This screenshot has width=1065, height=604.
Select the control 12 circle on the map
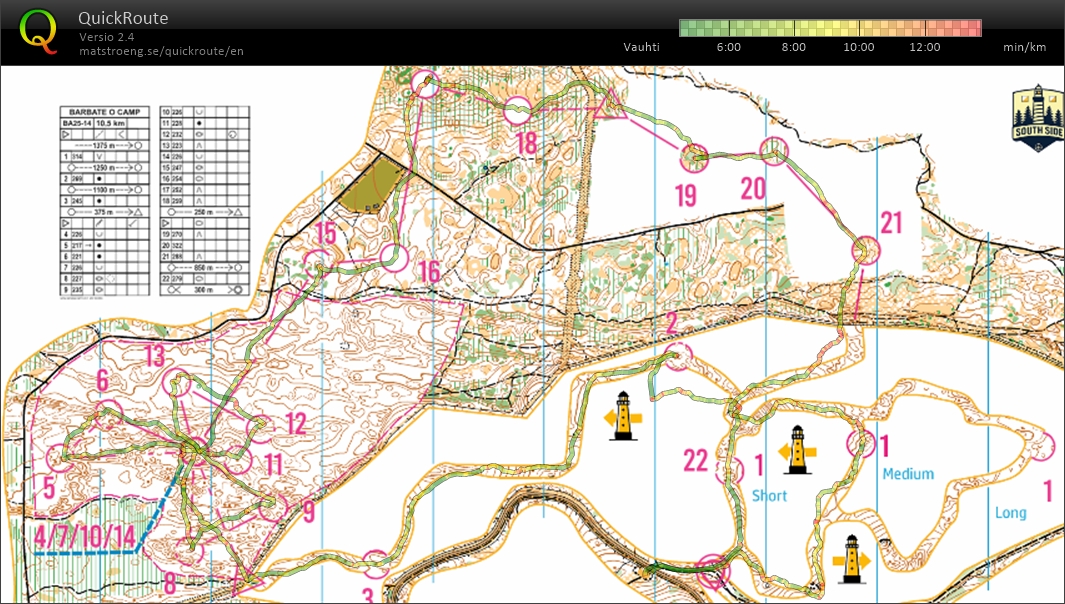point(260,429)
